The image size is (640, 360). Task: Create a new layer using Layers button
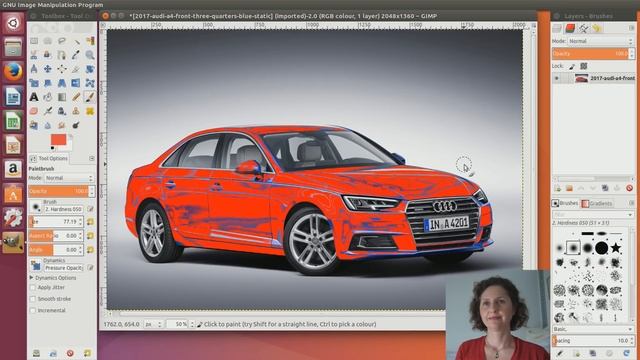click(558, 188)
